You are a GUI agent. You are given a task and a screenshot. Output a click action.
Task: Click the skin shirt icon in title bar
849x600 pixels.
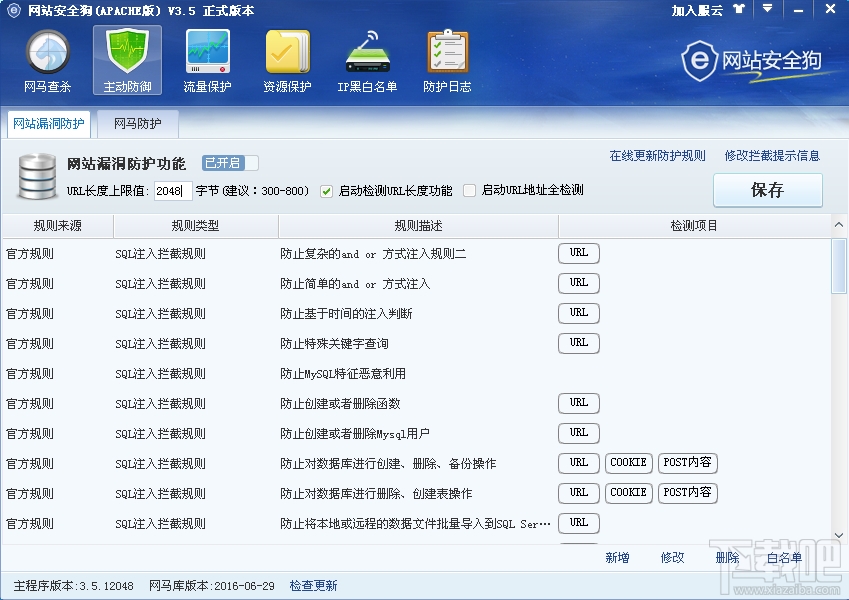tap(739, 9)
